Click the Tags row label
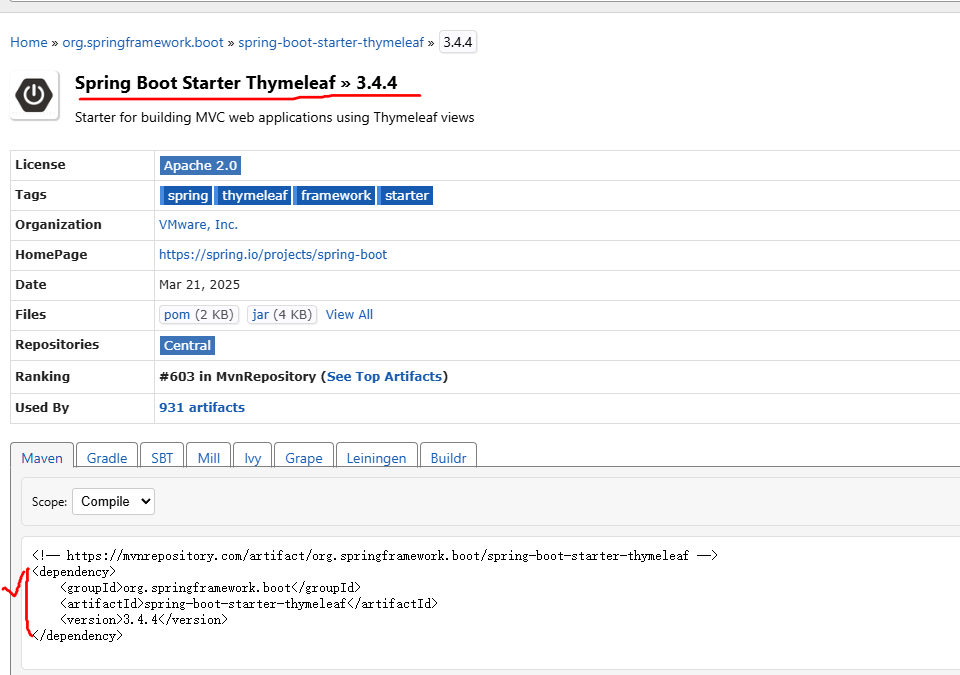The height and width of the screenshot is (675, 960). pyautogui.click(x=31, y=195)
